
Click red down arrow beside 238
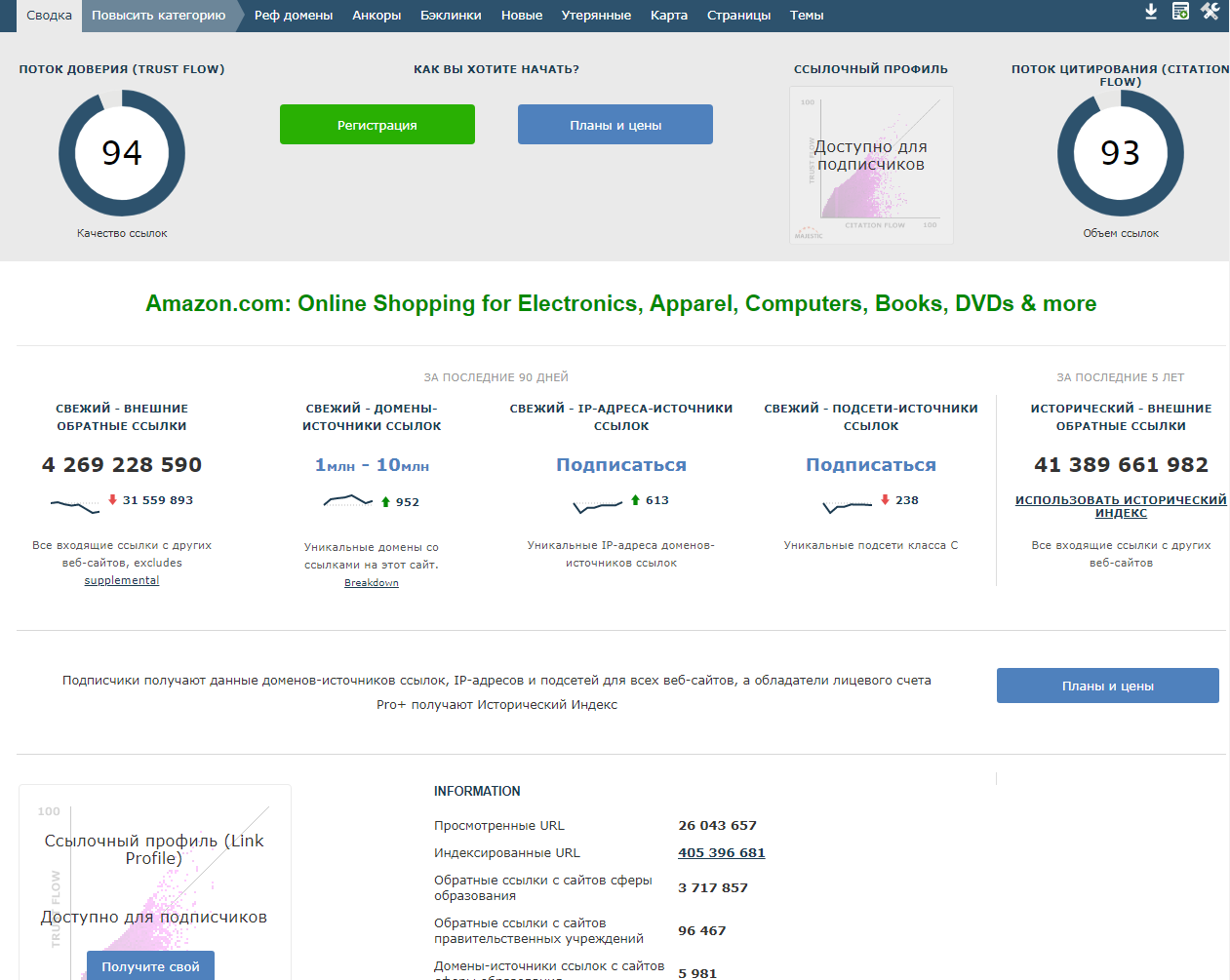pos(885,499)
